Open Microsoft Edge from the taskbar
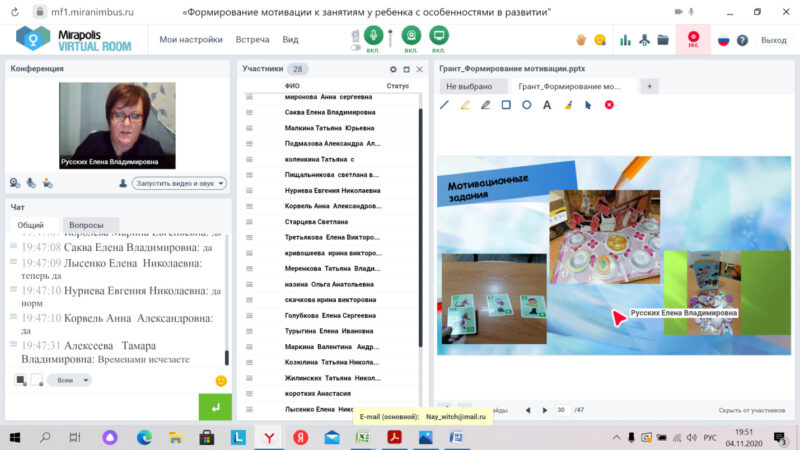Viewport: 800px width, 450px height. (144, 437)
